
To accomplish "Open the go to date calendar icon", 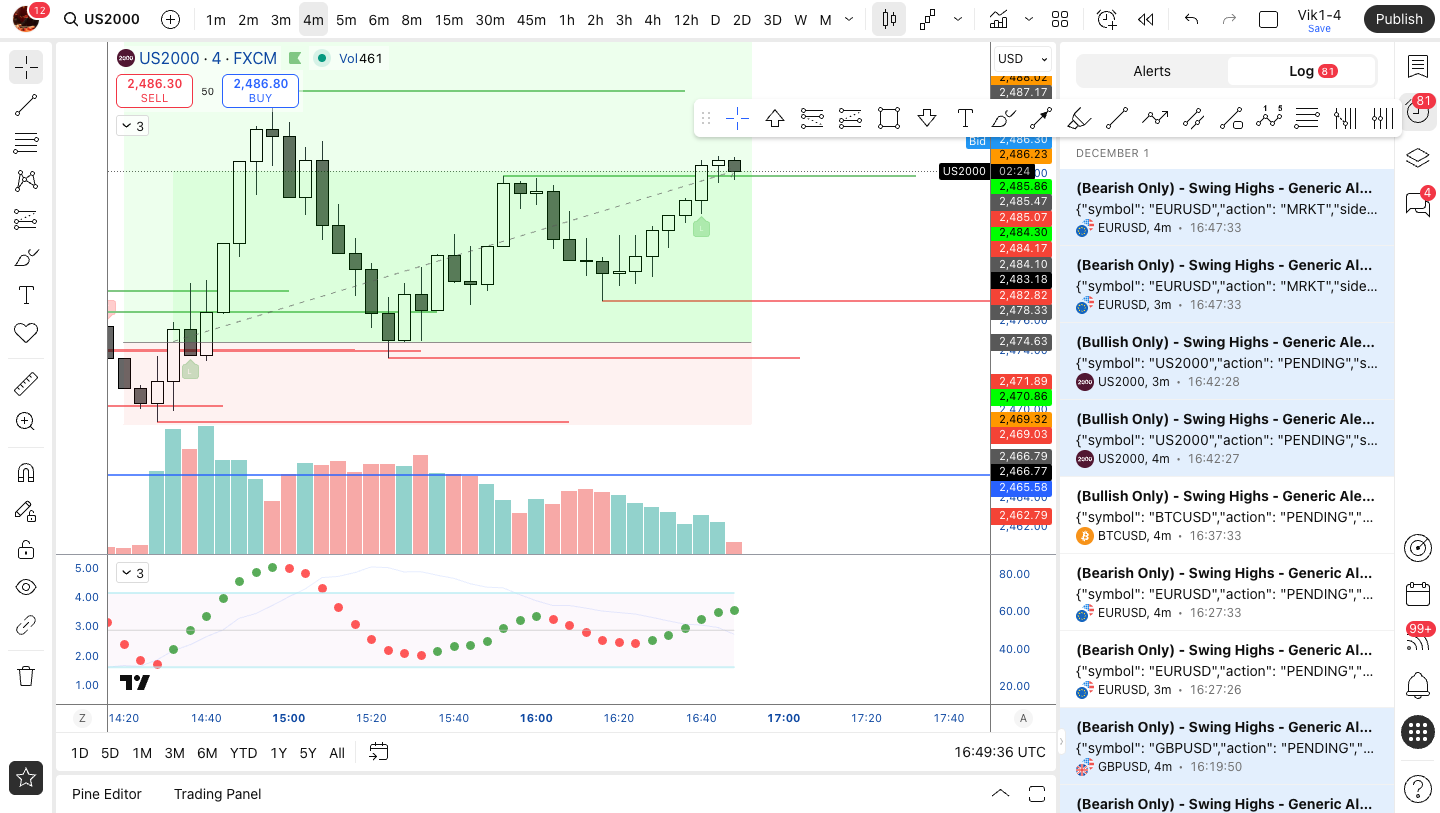I will pos(378,752).
